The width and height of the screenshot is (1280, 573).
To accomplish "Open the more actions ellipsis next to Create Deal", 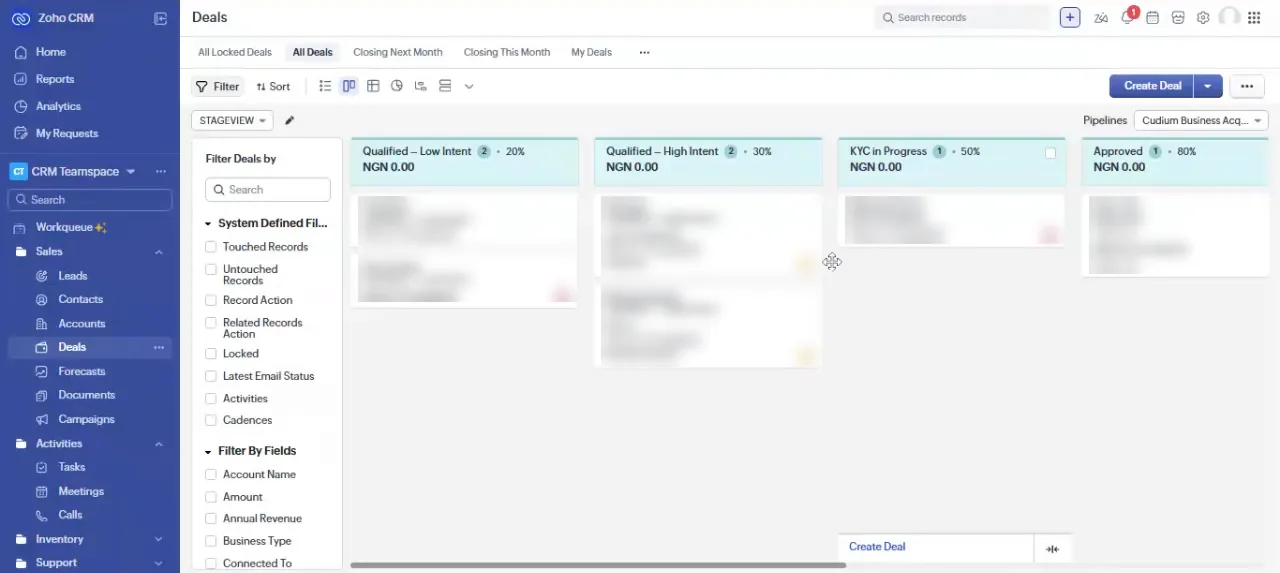I will 1246,86.
